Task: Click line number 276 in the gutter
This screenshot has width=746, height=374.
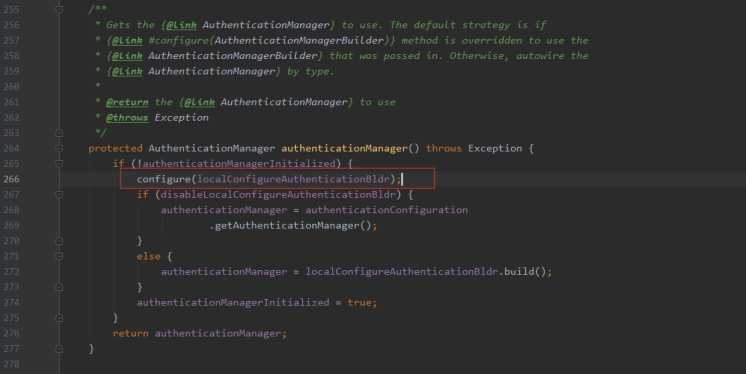Action: point(11,333)
